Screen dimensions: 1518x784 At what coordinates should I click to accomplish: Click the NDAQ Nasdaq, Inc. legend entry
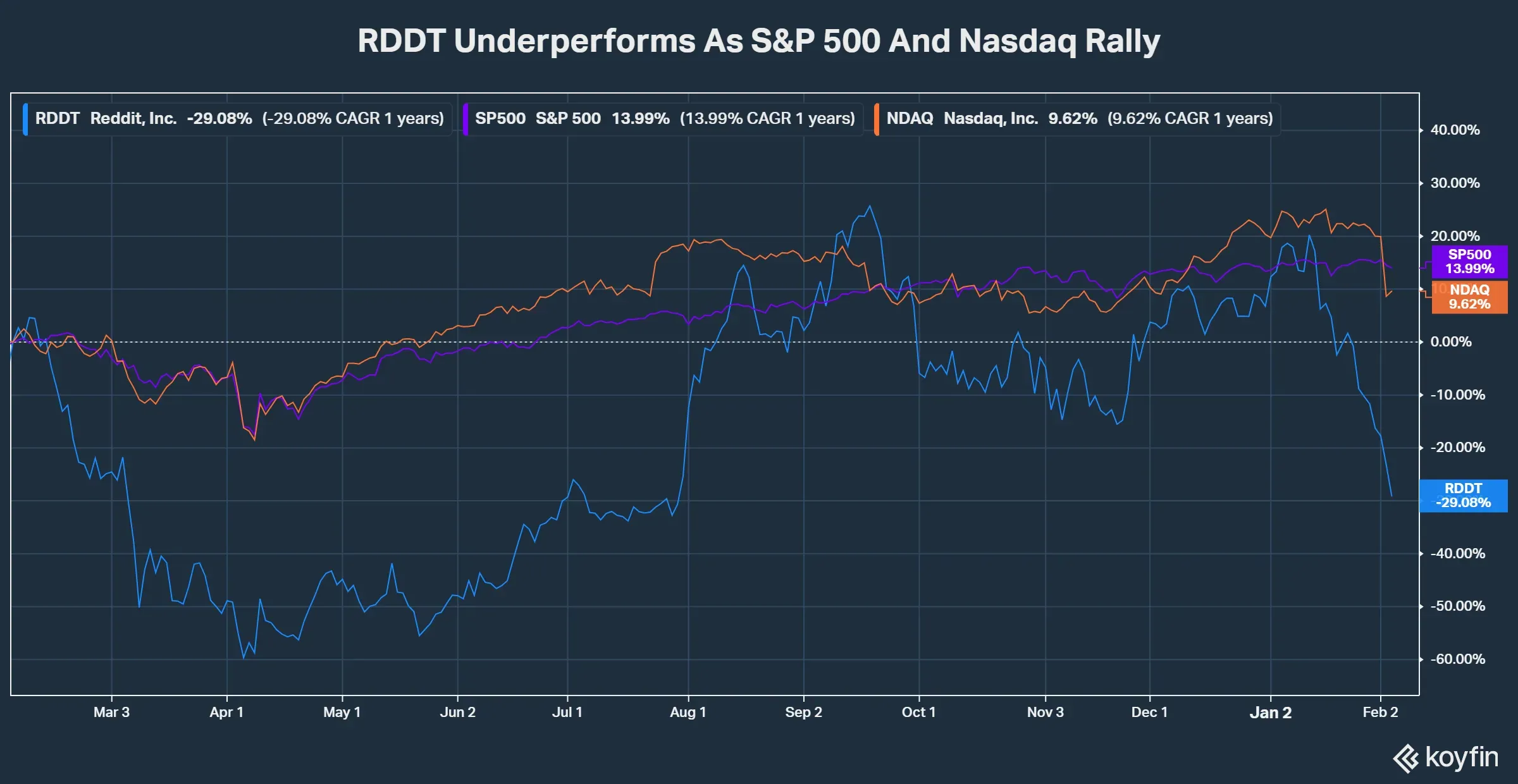coord(1079,119)
